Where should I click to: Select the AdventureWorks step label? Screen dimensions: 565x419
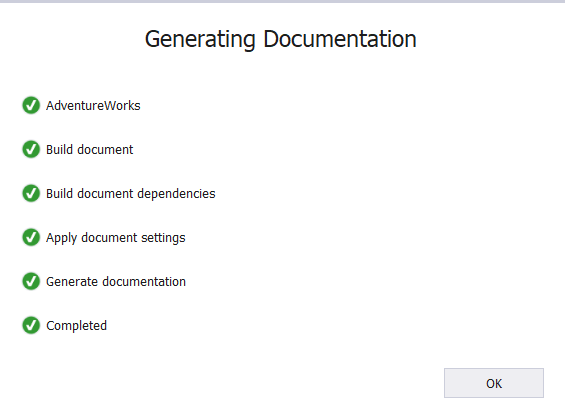93,106
